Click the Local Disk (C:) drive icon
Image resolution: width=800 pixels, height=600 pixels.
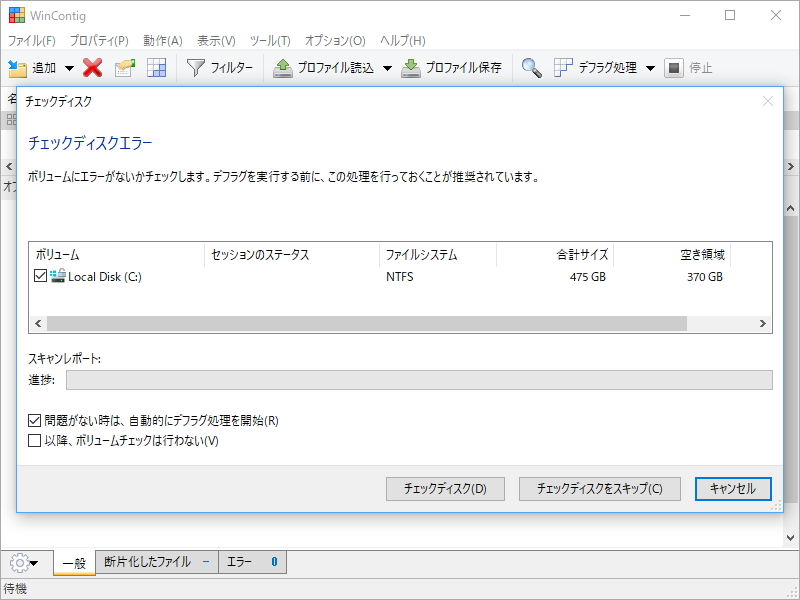[x=58, y=276]
